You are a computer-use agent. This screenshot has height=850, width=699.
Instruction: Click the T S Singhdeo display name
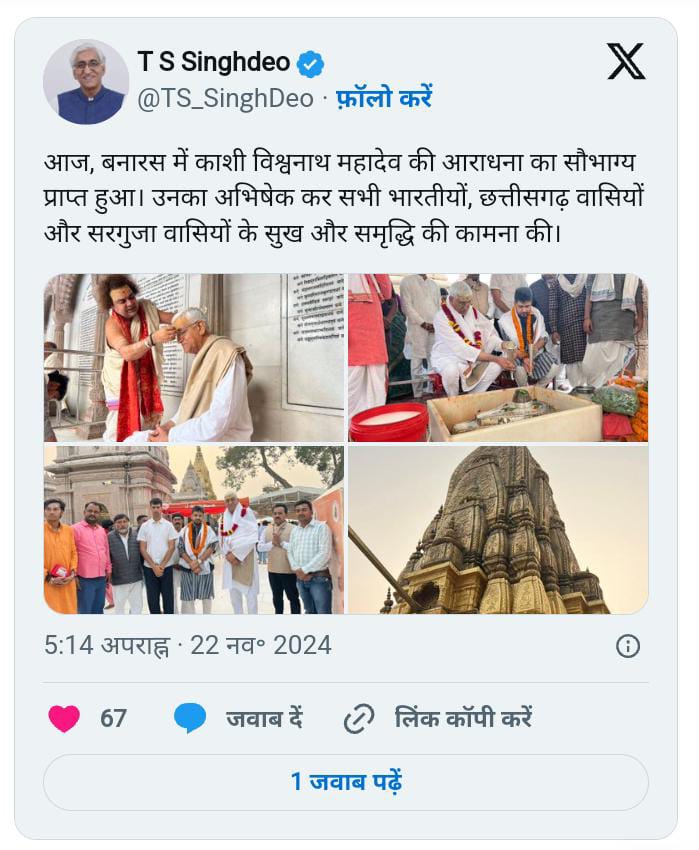coord(214,61)
